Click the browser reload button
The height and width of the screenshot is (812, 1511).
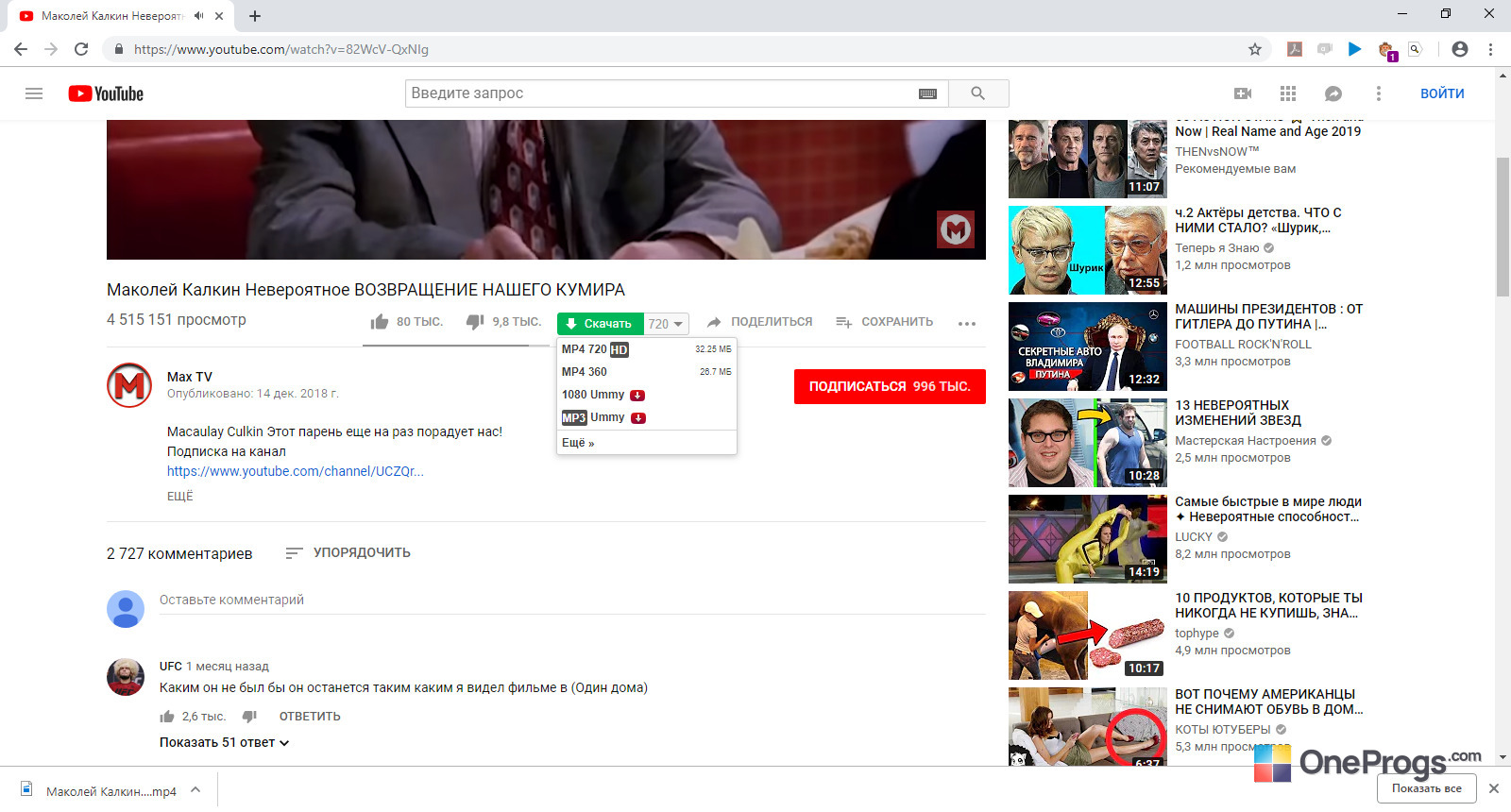point(81,49)
